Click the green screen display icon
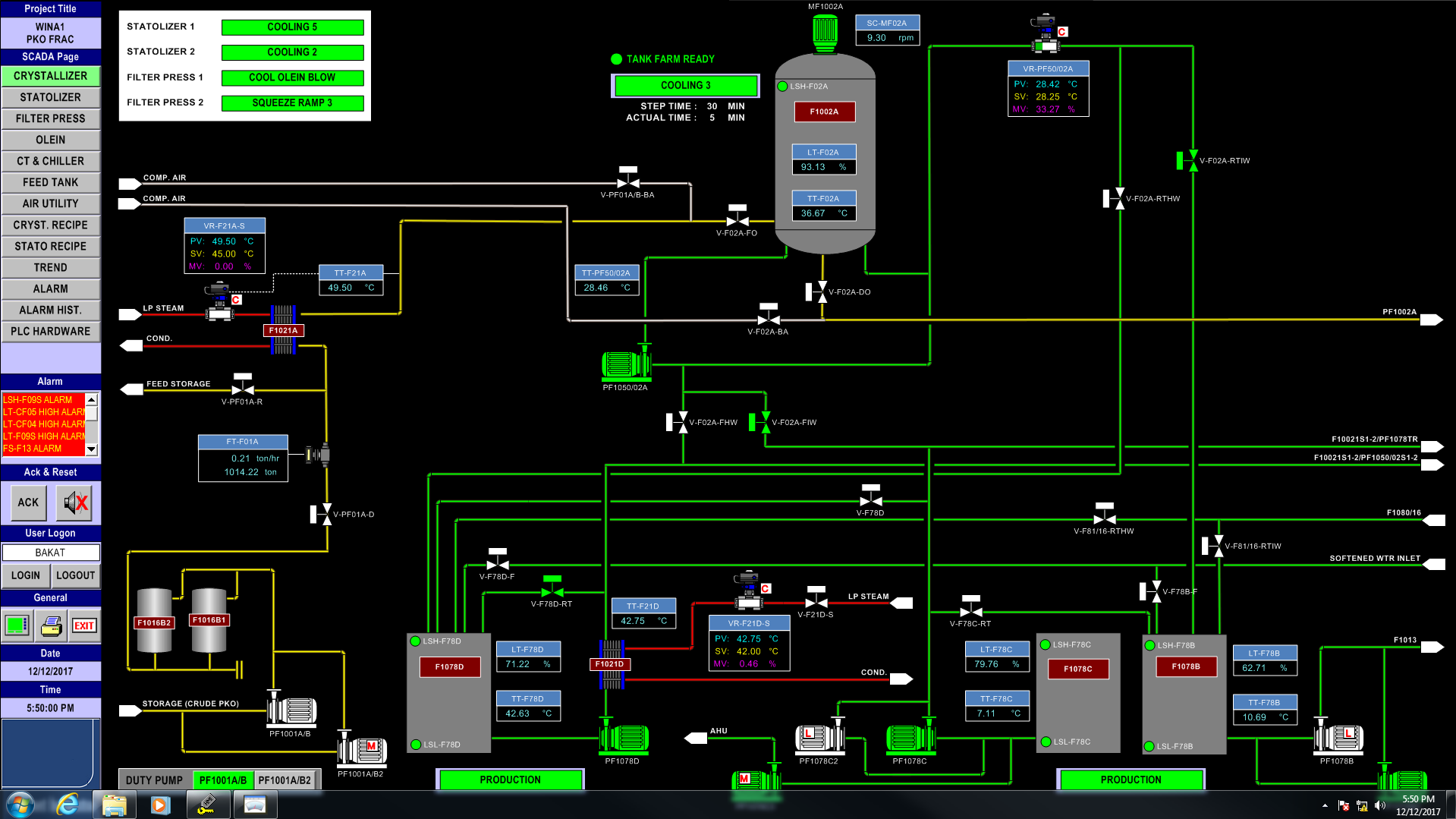The image size is (1456, 819). pyautogui.click(x=17, y=625)
